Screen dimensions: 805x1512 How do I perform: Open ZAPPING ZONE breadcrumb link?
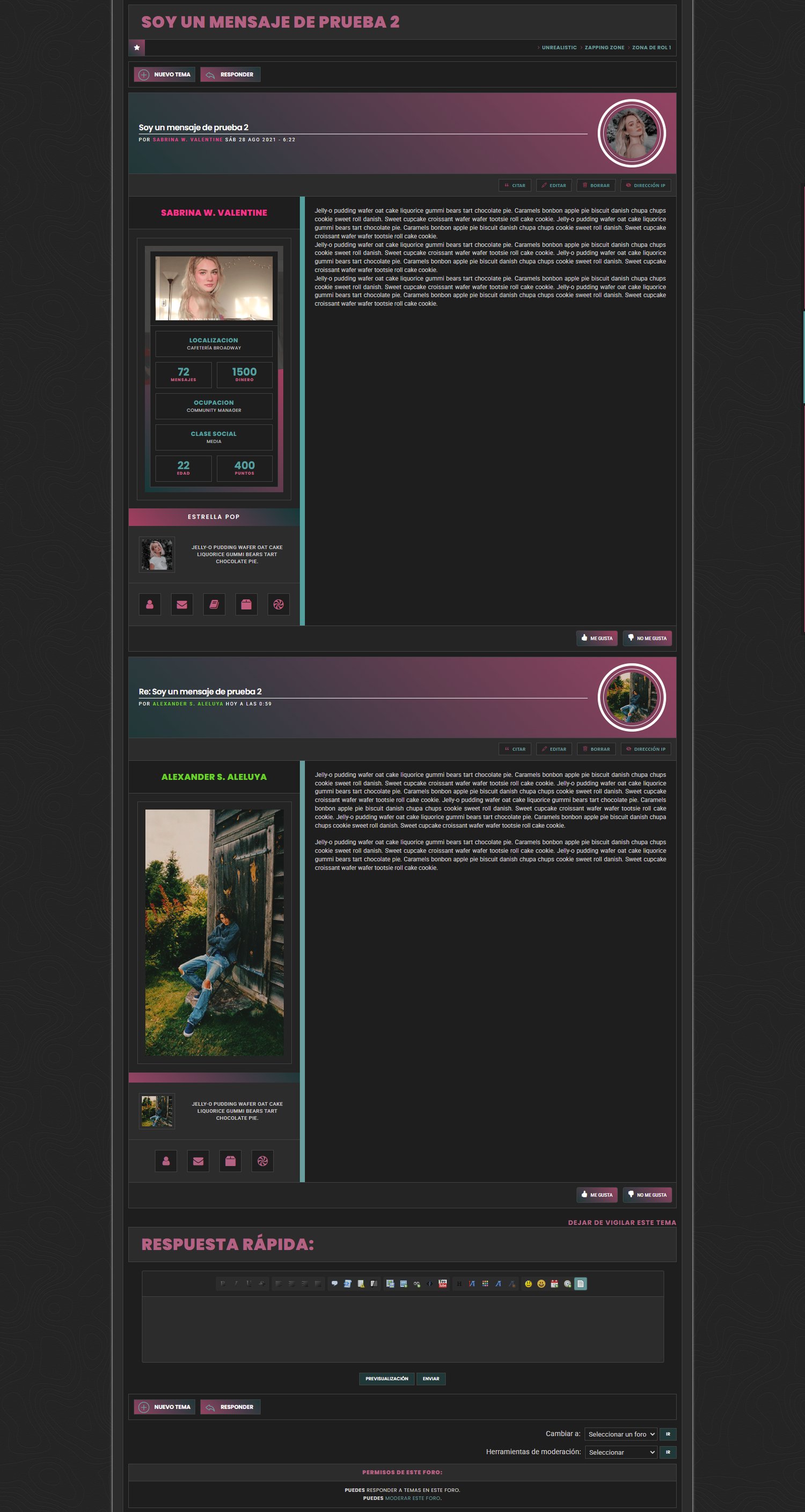(604, 48)
